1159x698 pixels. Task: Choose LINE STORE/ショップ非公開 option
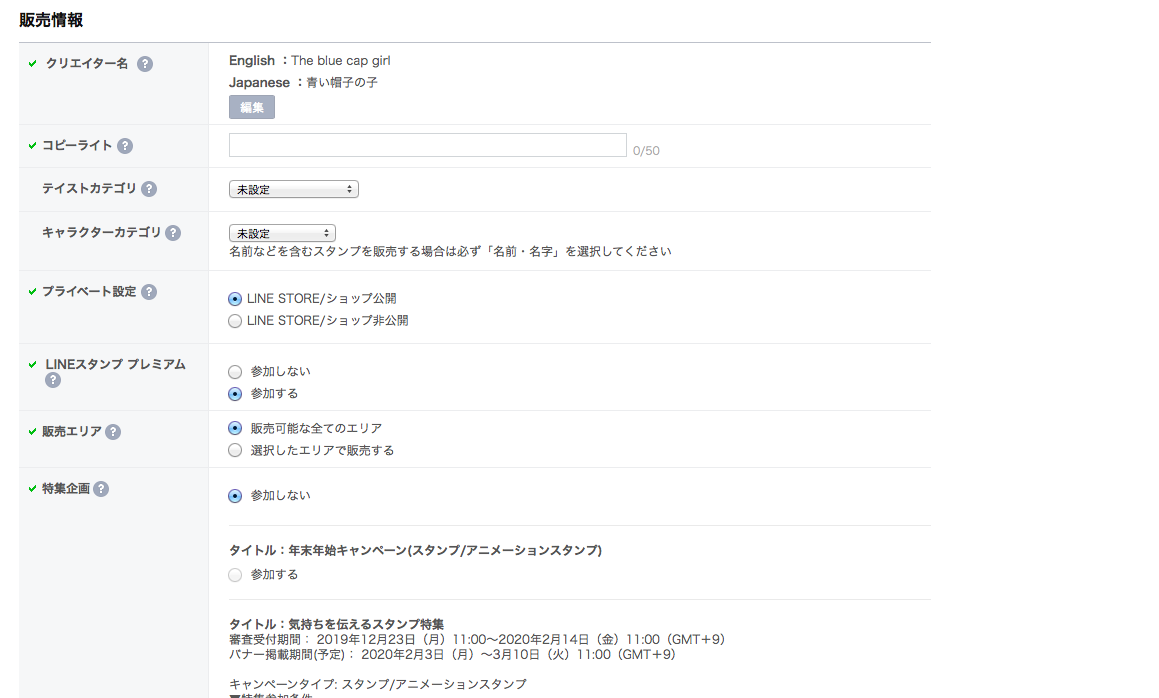coord(235,321)
